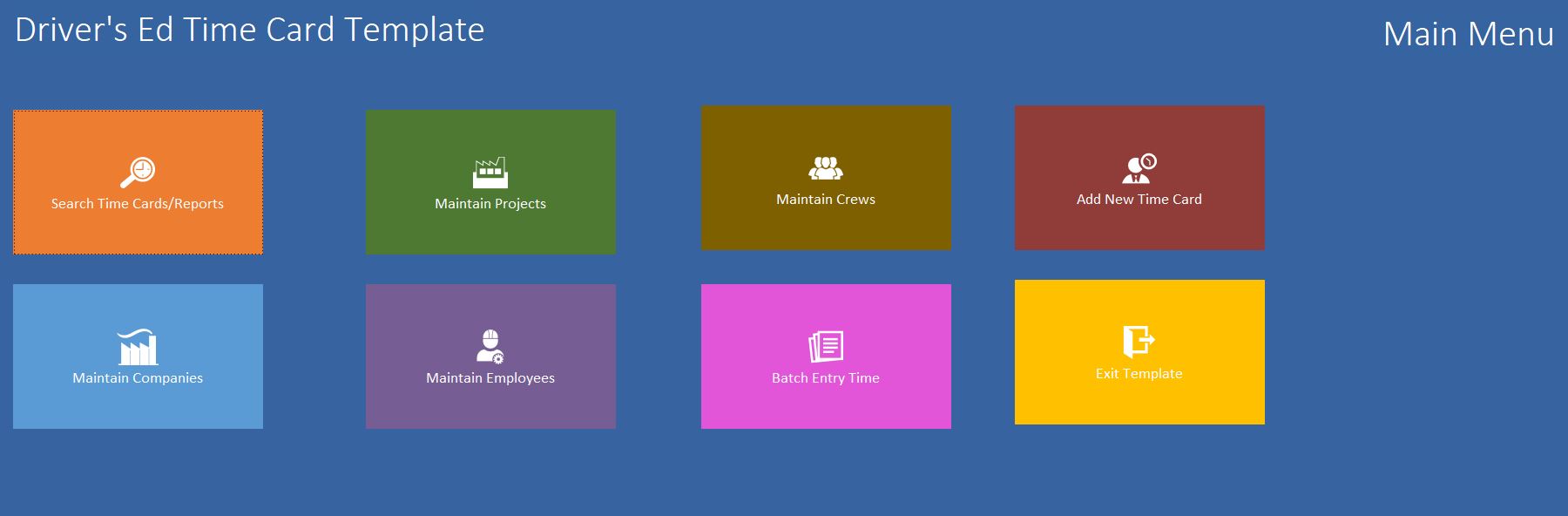Go to Maintain Companies label
The image size is (1568, 516).
point(138,378)
